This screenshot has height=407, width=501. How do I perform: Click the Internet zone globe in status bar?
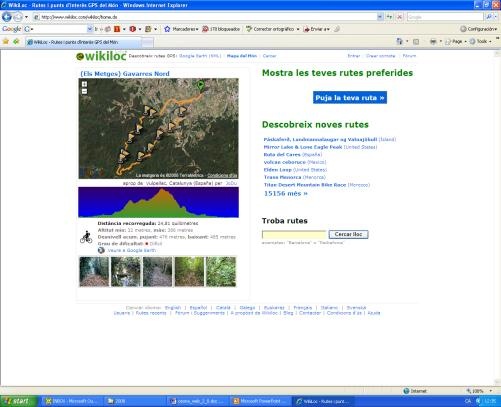[x=406, y=391]
